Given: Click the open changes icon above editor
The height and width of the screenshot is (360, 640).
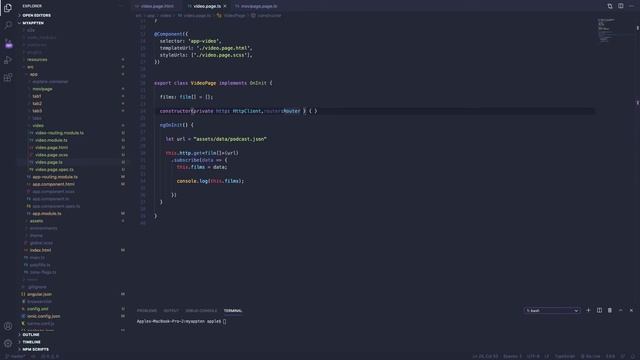Looking at the screenshot, I should point(610,6).
